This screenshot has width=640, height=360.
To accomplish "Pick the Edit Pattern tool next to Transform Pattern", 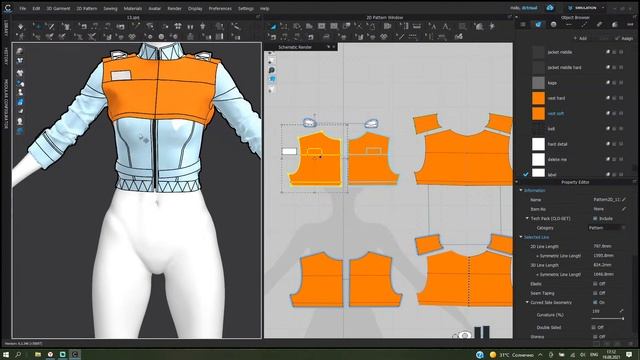I will (x=284, y=27).
